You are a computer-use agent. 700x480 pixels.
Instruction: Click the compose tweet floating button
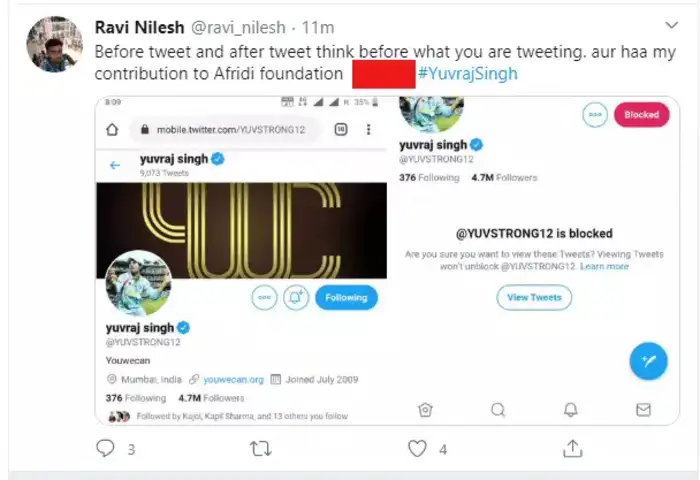pyautogui.click(x=648, y=360)
